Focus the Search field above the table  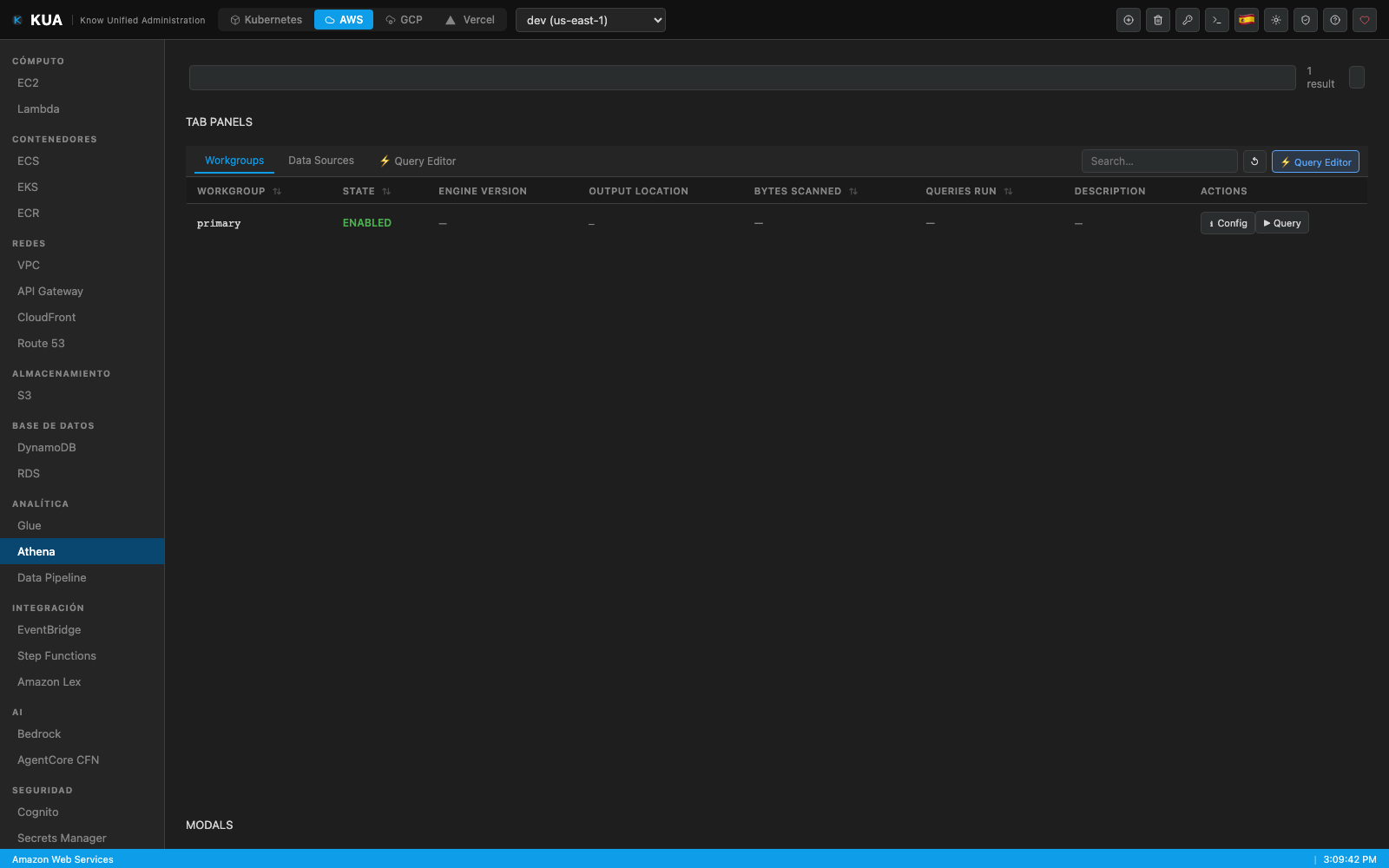tap(1159, 161)
